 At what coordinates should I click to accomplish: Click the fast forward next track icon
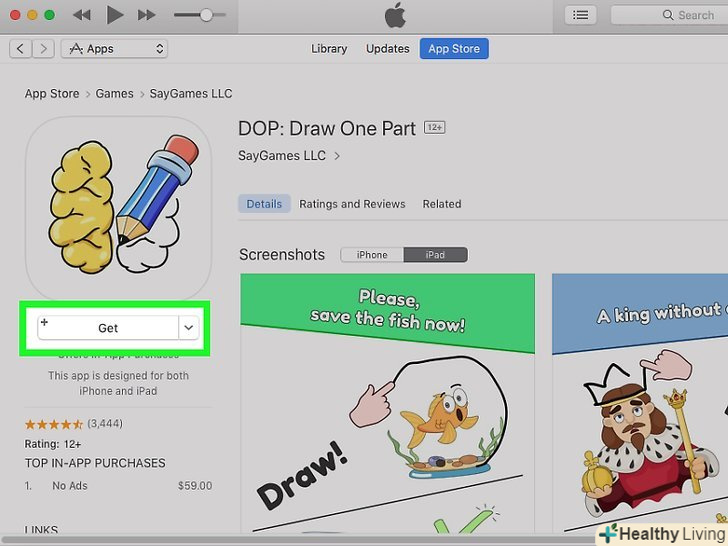[146, 15]
